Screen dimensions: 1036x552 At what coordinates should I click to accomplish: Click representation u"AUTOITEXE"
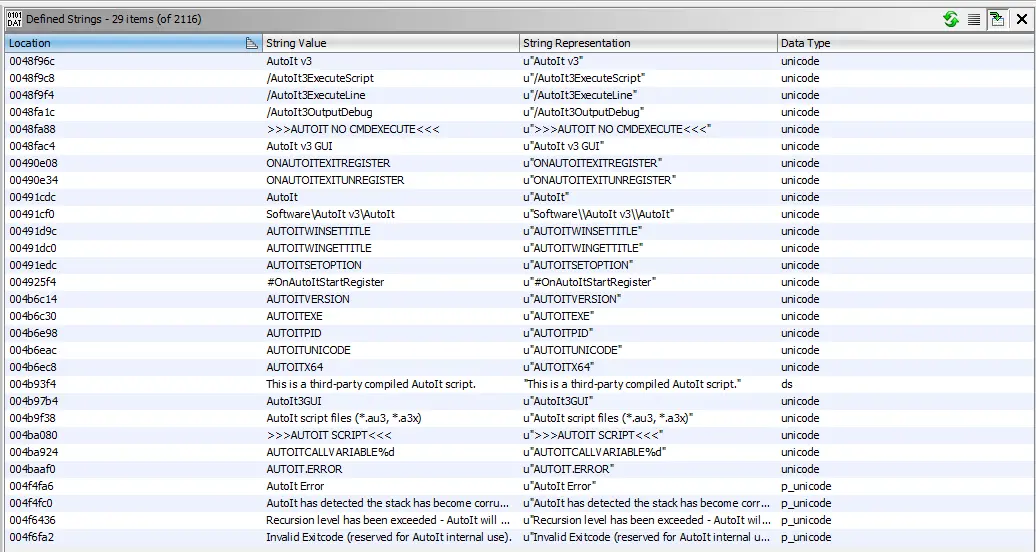coord(558,316)
